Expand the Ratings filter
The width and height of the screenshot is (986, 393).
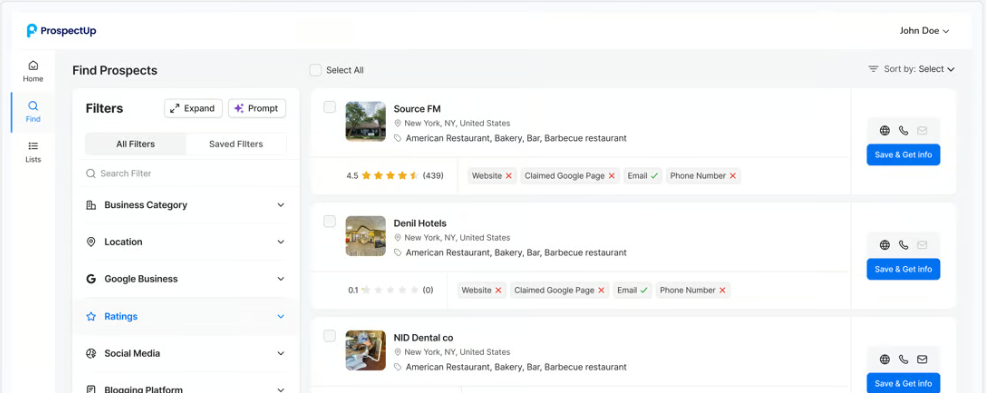click(x=186, y=316)
